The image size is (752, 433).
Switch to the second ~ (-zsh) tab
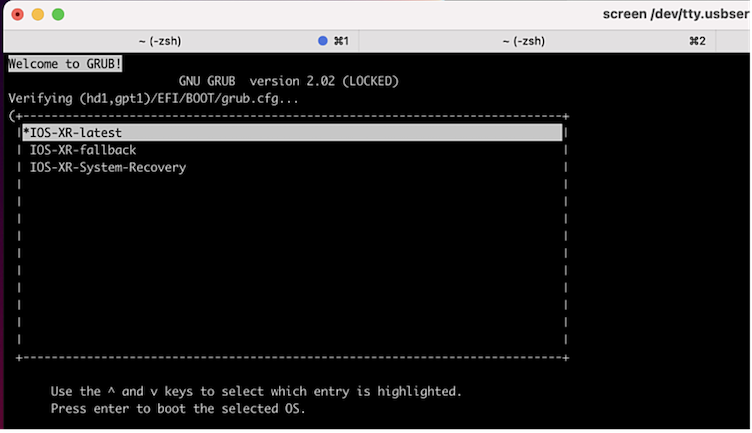pos(537,41)
